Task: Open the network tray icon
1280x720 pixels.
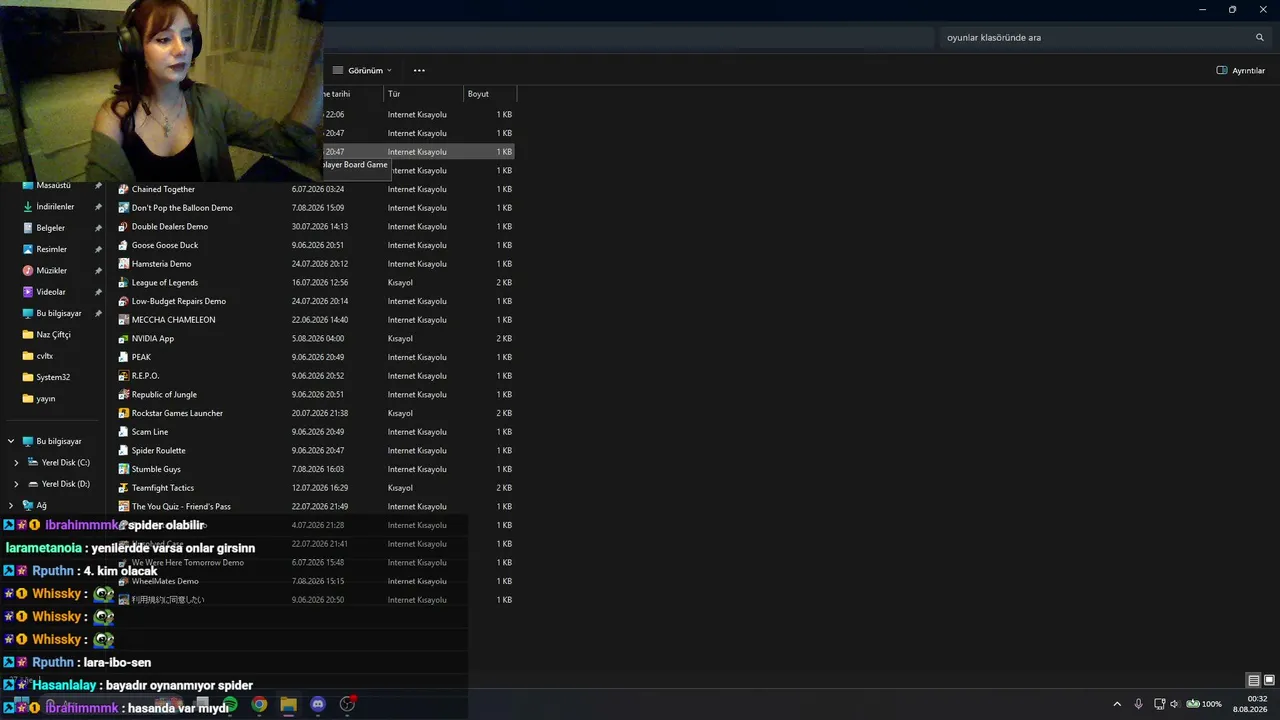Action: tap(1159, 704)
